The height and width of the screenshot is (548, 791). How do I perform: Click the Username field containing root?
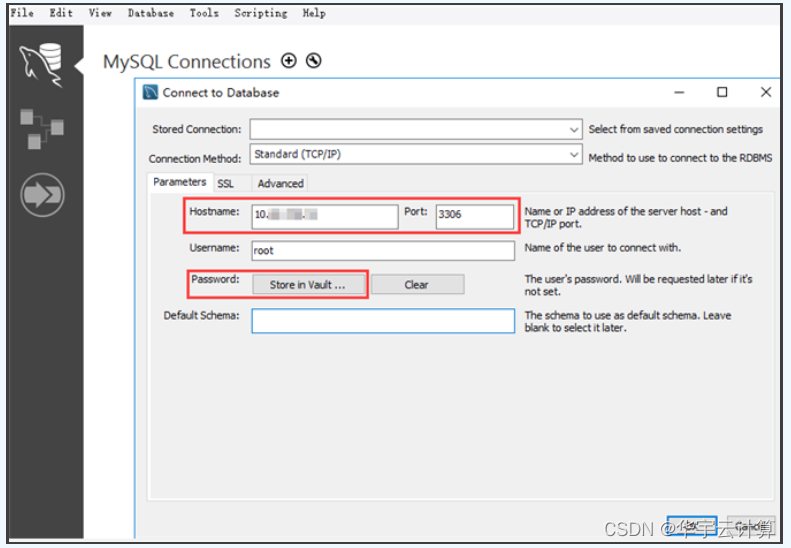tap(383, 250)
